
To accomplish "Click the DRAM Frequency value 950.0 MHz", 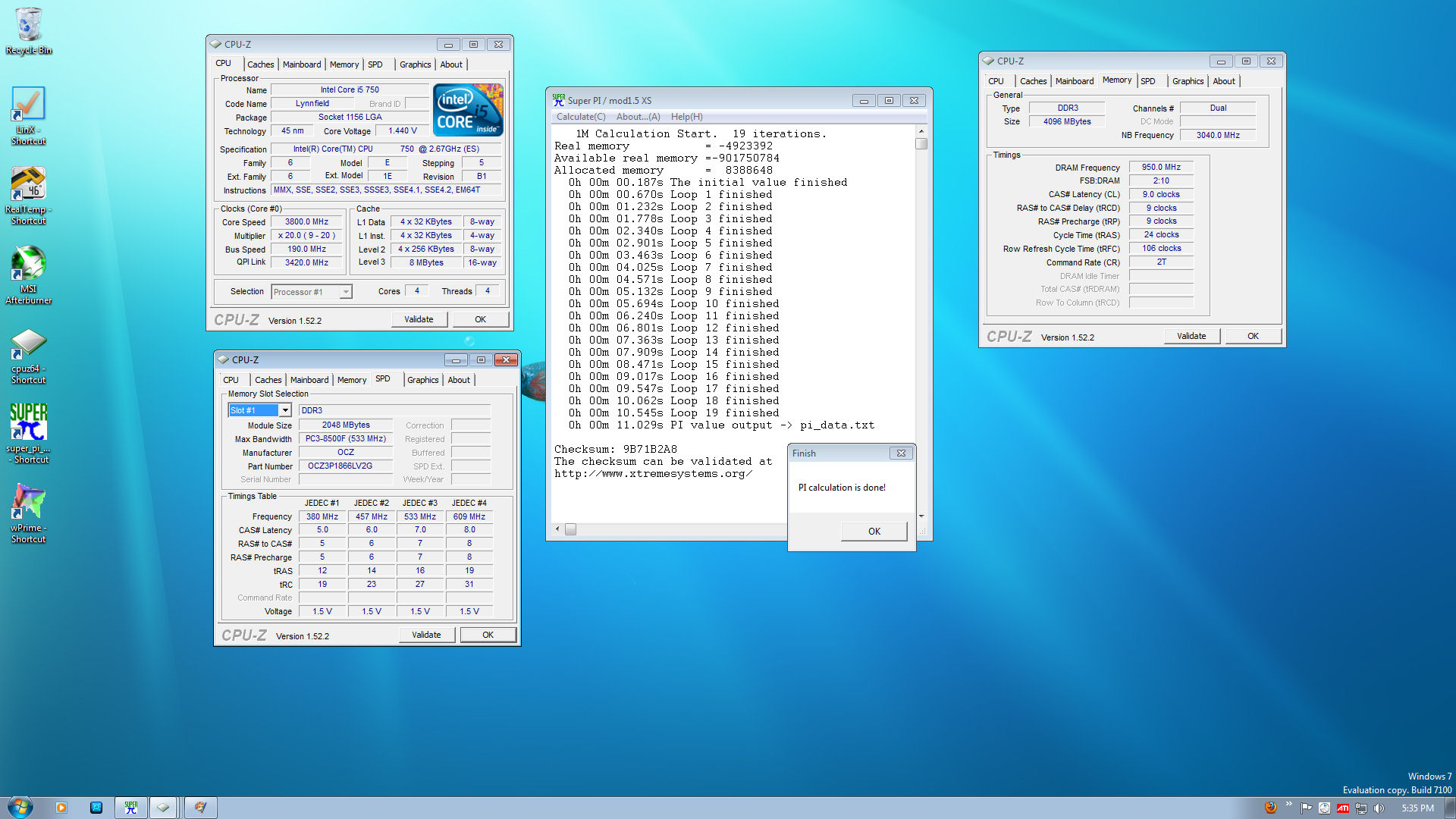I will 1161,167.
